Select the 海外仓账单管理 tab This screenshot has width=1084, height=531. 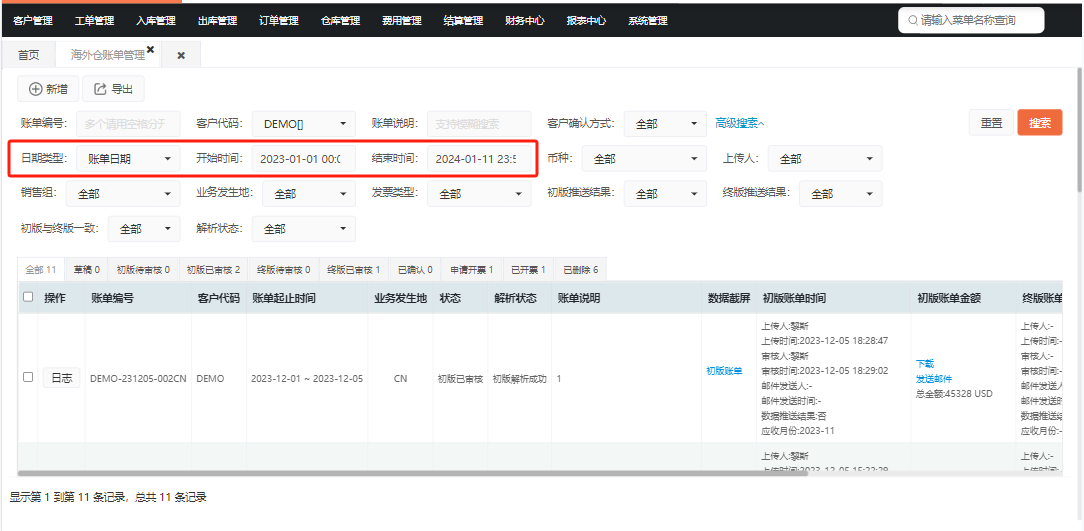click(x=108, y=55)
